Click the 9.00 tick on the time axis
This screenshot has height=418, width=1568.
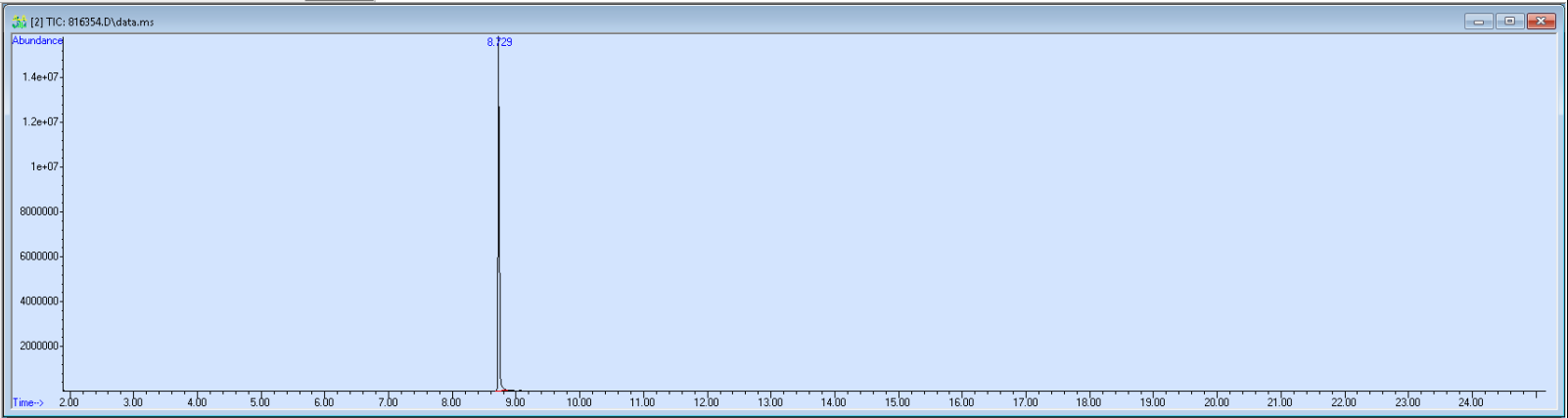point(515,402)
